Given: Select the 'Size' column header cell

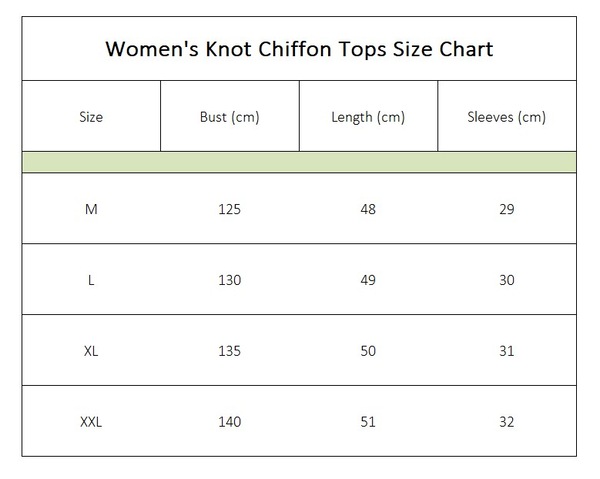Looking at the screenshot, I should [x=91, y=116].
